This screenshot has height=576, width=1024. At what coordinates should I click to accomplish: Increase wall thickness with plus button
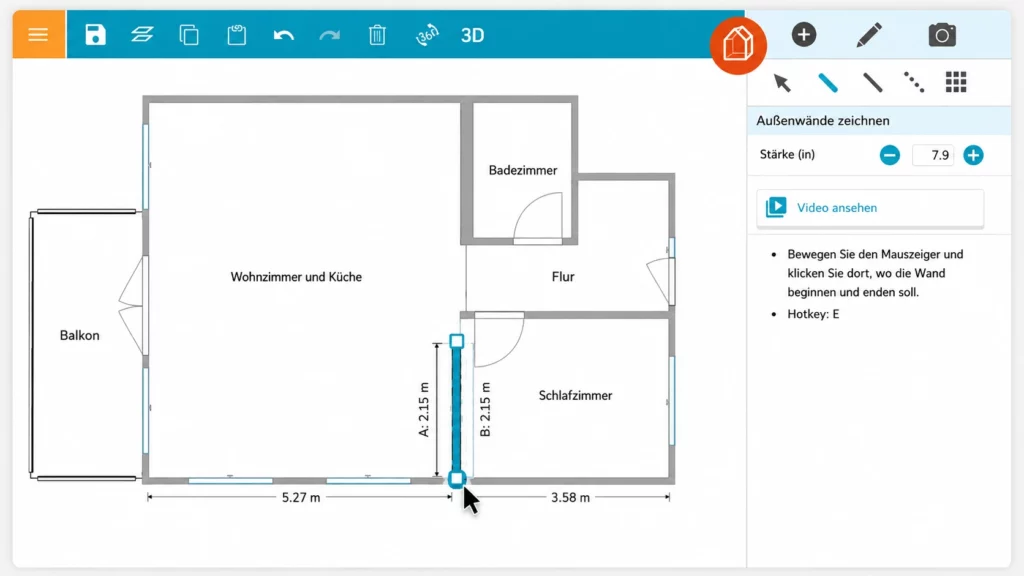[973, 155]
